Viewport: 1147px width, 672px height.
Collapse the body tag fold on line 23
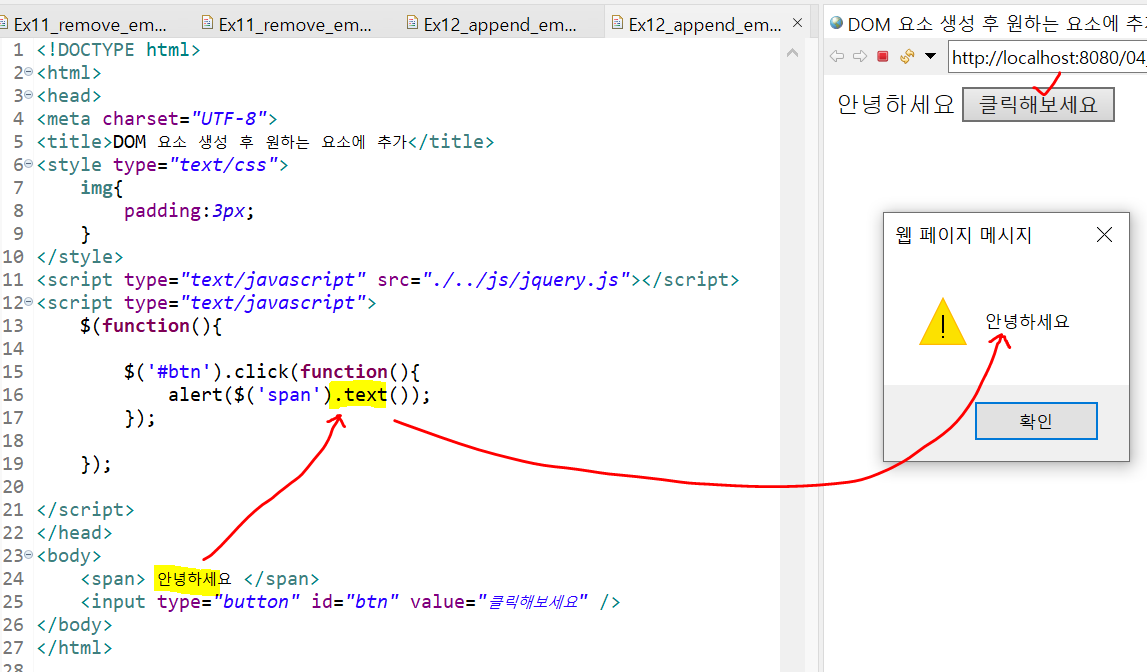click(29, 554)
